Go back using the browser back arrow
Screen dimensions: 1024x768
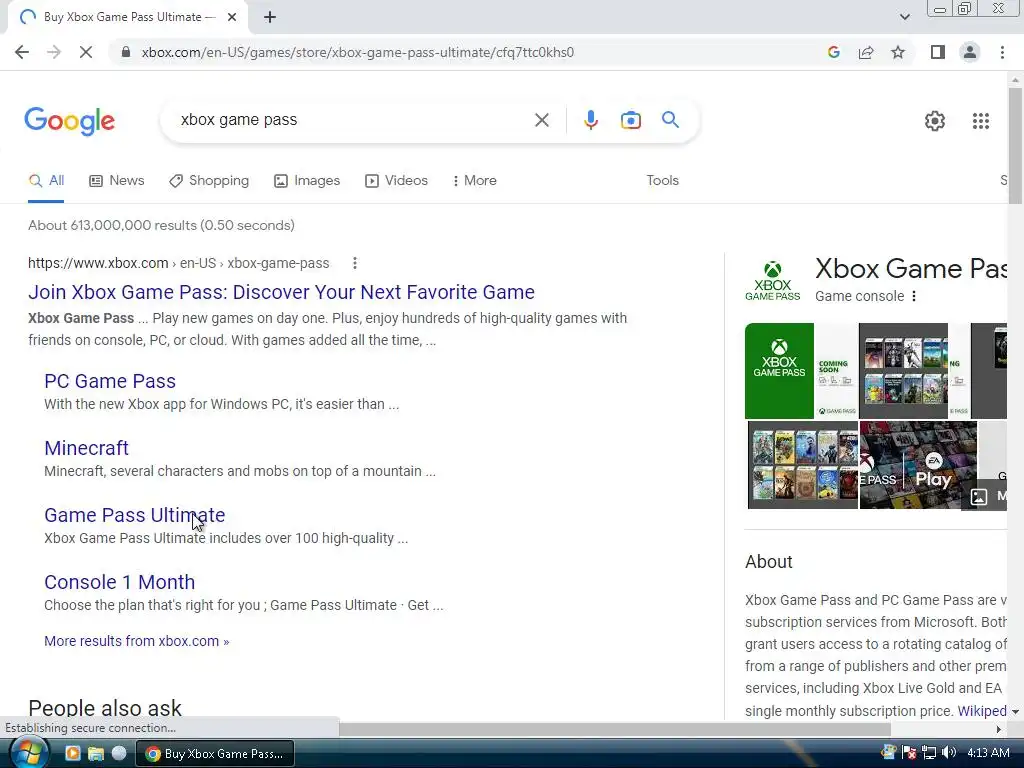pyautogui.click(x=22, y=52)
